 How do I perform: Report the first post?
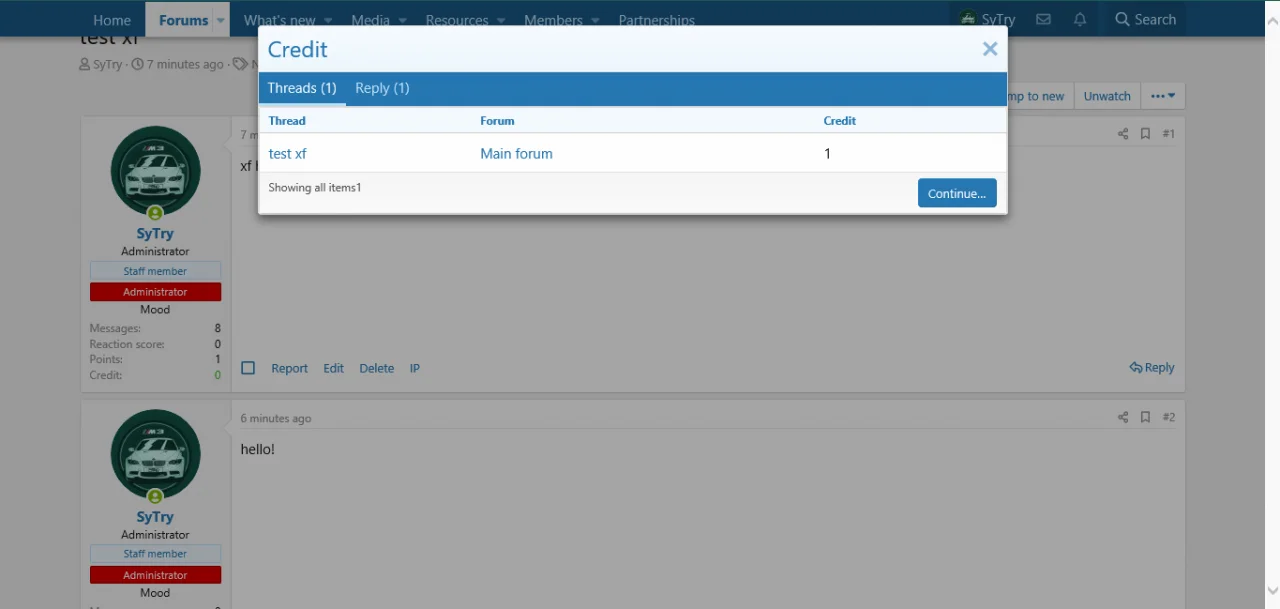pos(289,368)
